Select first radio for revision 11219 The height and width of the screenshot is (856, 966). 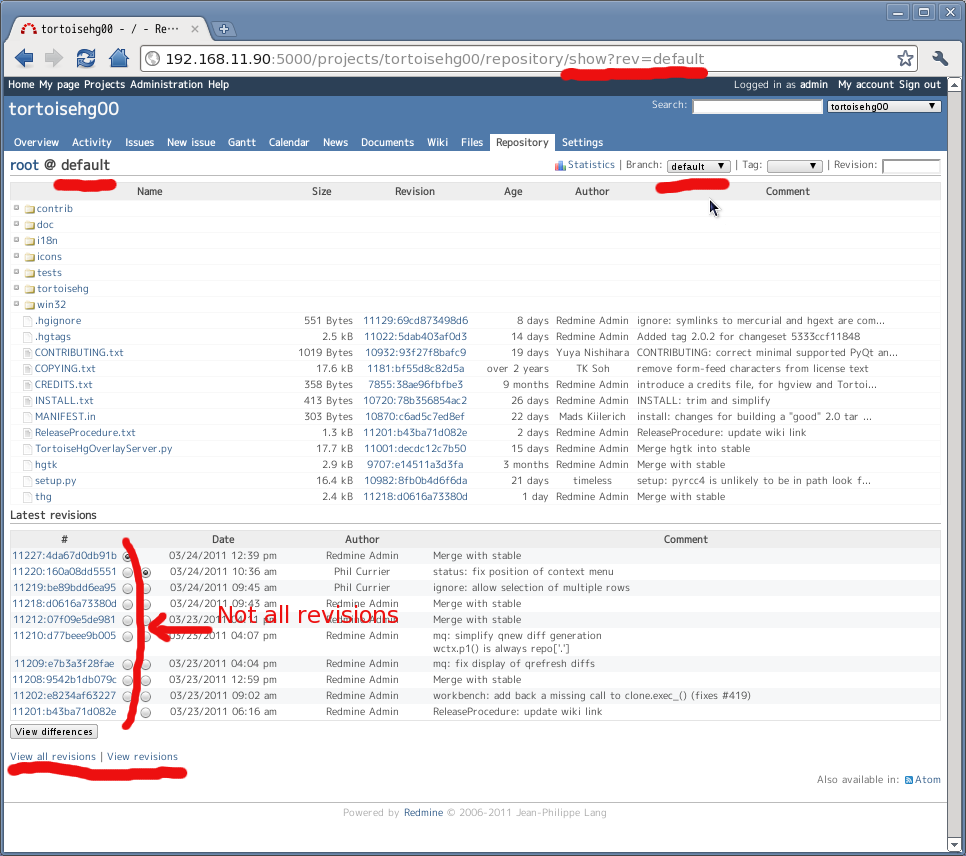[128, 589]
